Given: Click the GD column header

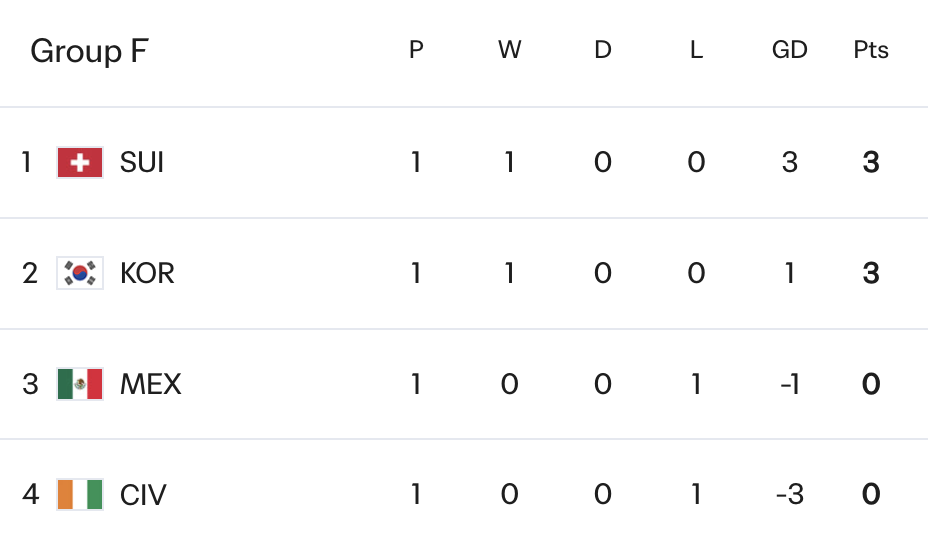Looking at the screenshot, I should point(789,50).
